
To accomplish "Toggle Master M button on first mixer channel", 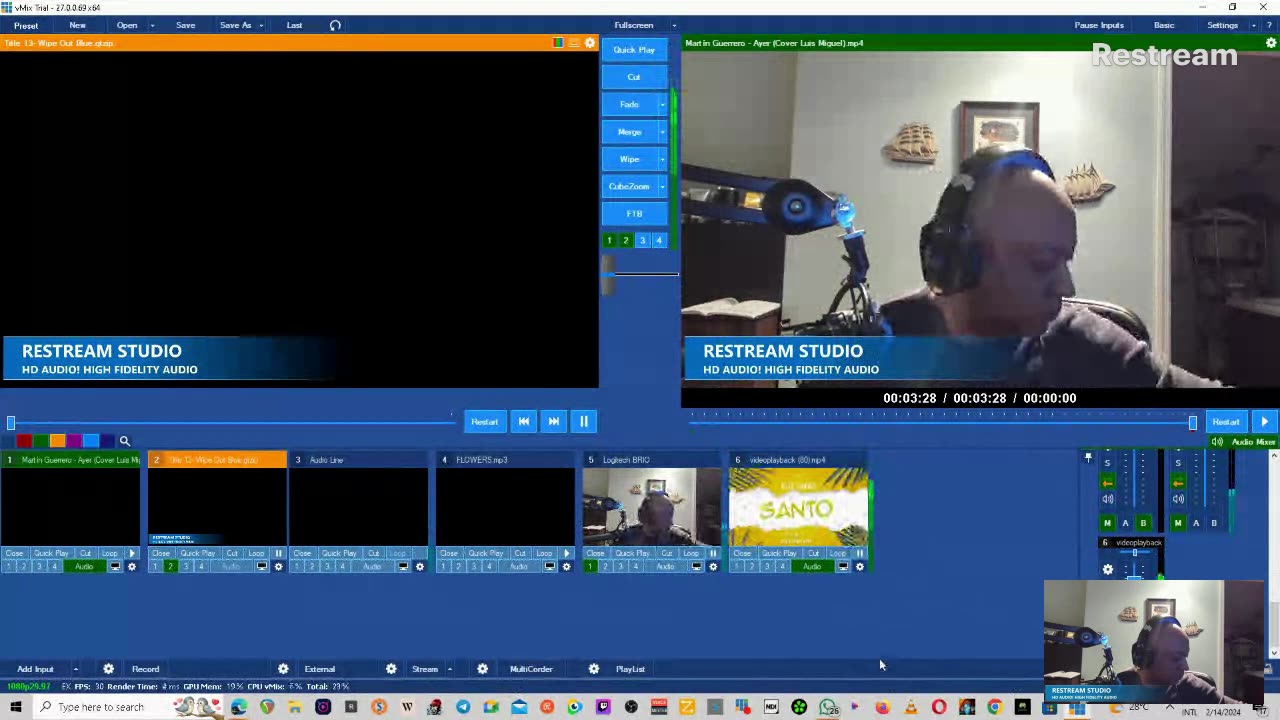I will 1107,523.
